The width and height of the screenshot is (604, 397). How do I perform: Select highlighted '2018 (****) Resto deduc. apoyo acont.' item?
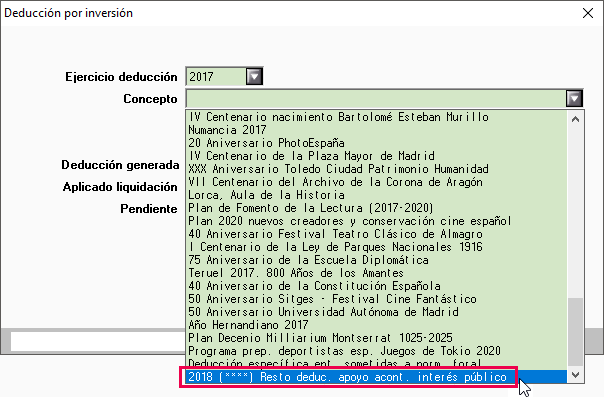(376, 377)
